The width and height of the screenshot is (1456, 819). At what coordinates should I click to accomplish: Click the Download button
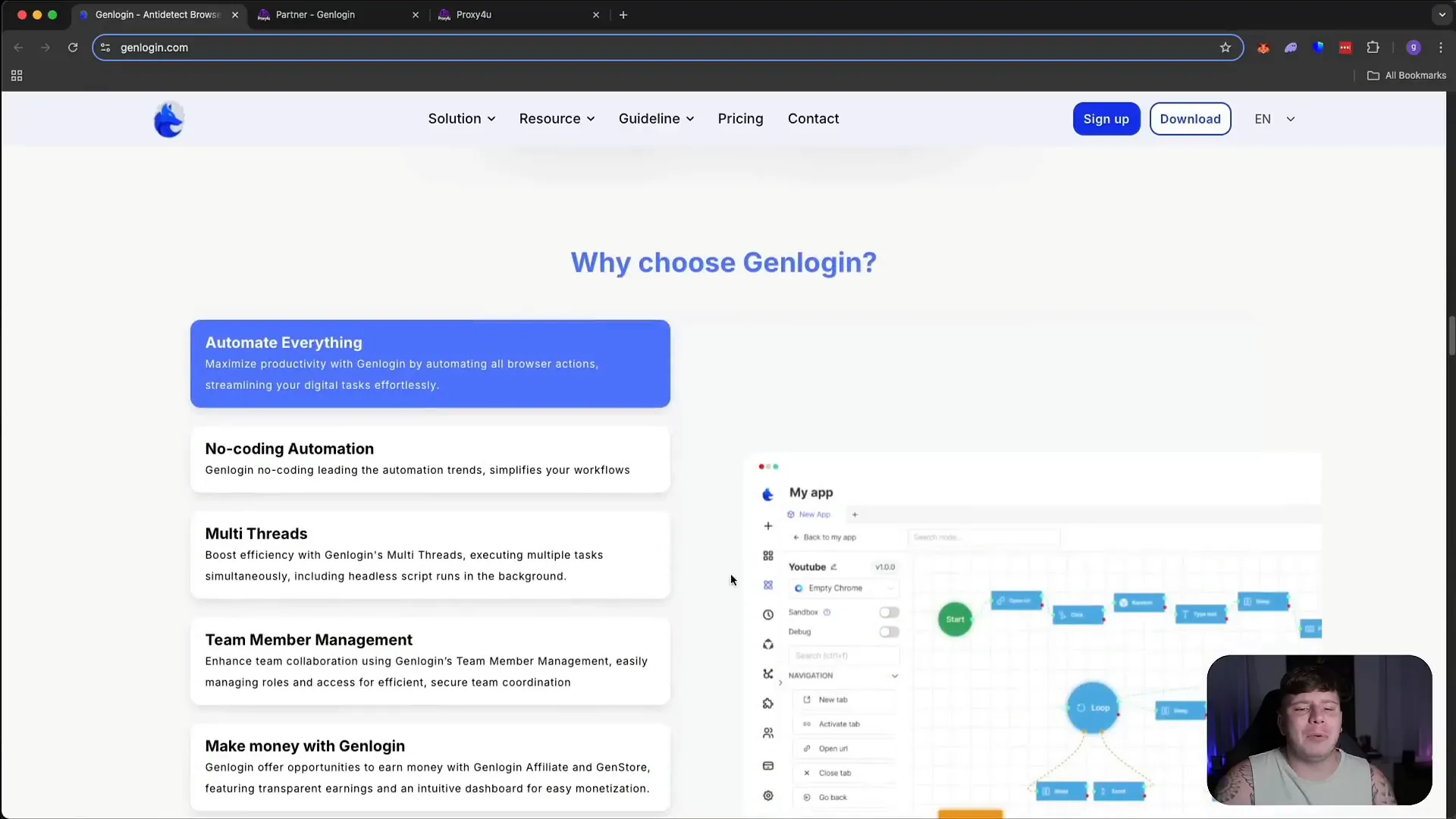point(1190,119)
